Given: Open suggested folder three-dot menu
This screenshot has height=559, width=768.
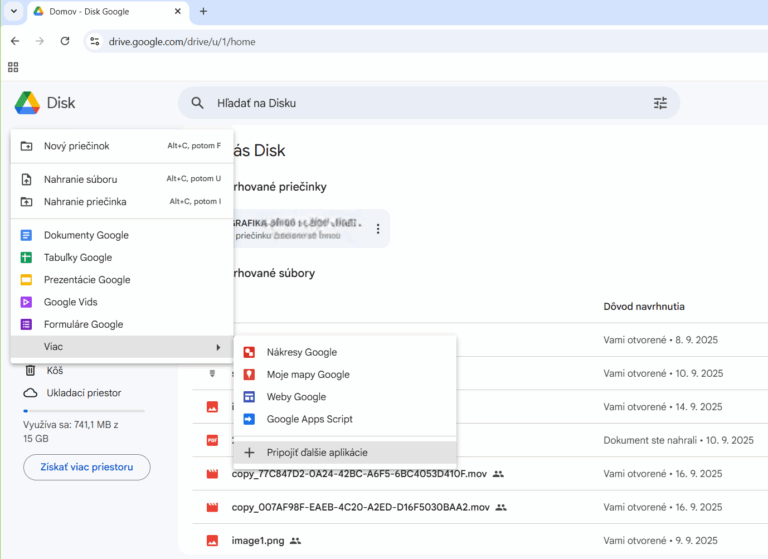Looking at the screenshot, I should point(378,229).
